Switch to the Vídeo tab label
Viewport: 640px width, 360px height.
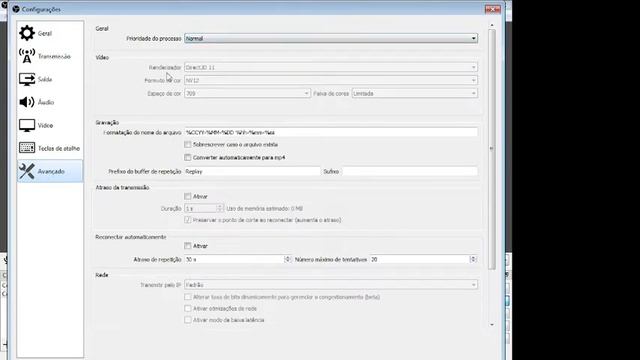[45, 125]
